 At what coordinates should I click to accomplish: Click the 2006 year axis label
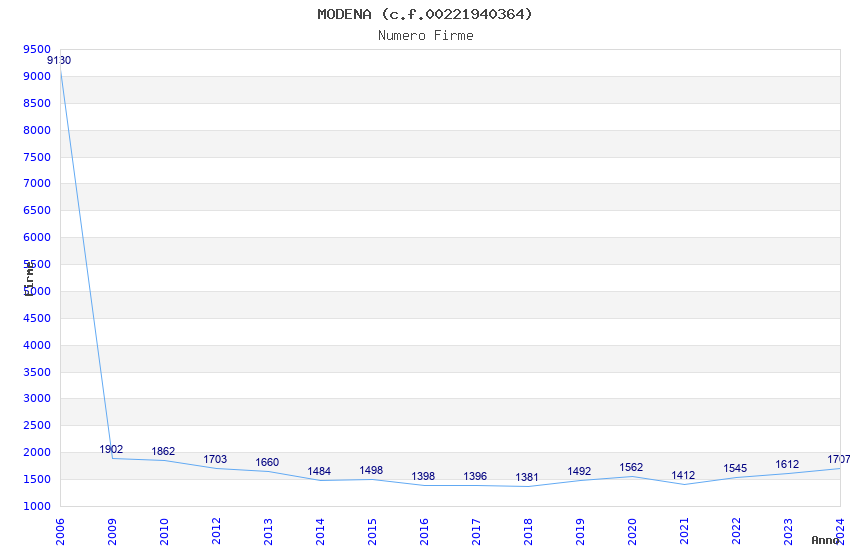coord(60,532)
